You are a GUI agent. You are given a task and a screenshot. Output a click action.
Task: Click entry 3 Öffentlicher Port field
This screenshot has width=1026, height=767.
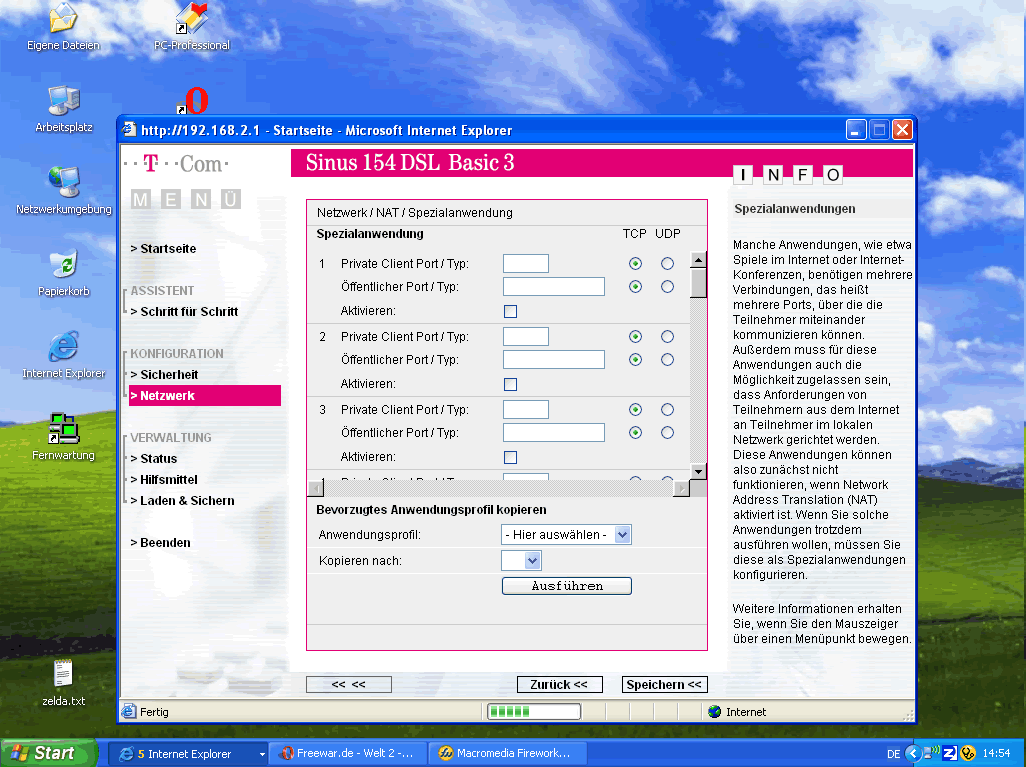pos(554,433)
